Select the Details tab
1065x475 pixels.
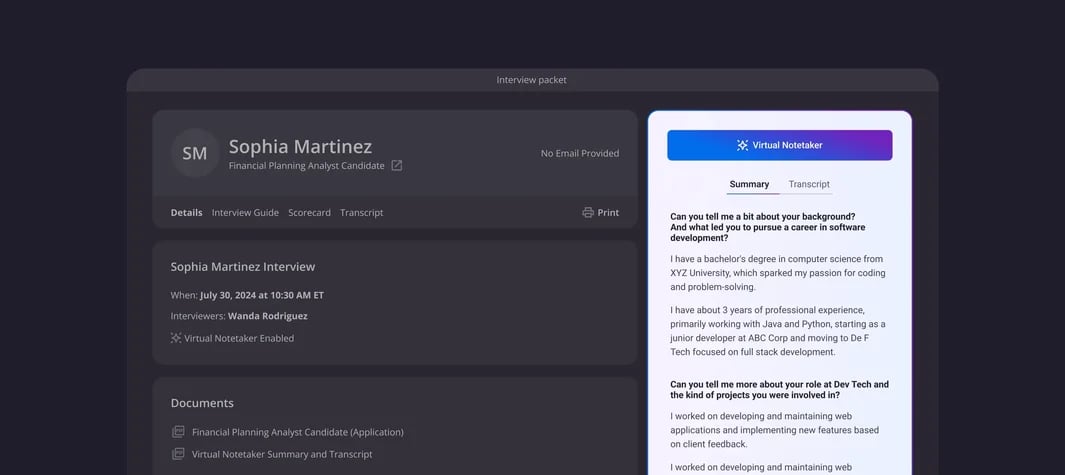186,213
